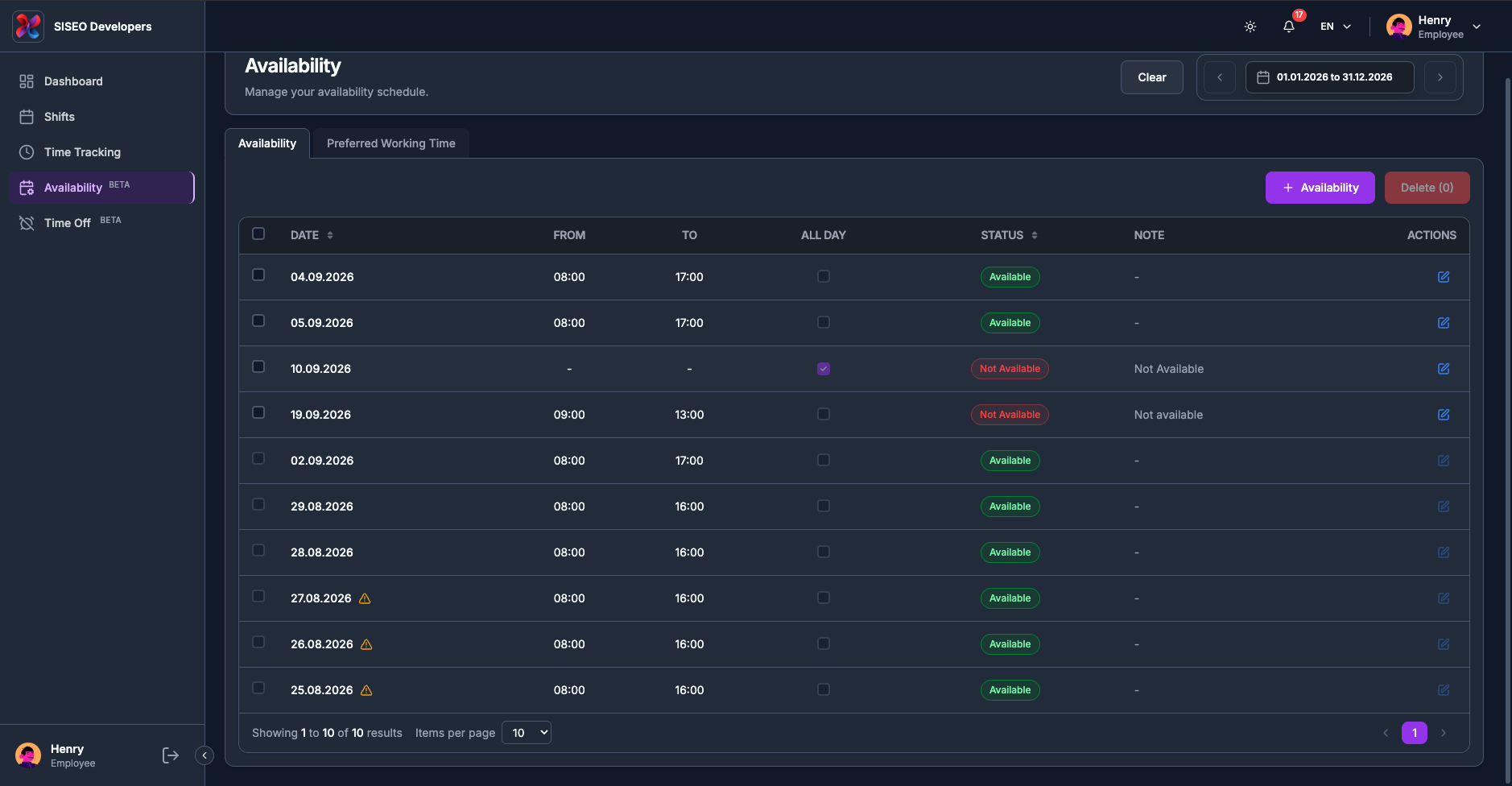Screen dimensions: 1512x786
Task: Open Availability in the sidebar
Action: [x=102, y=188]
